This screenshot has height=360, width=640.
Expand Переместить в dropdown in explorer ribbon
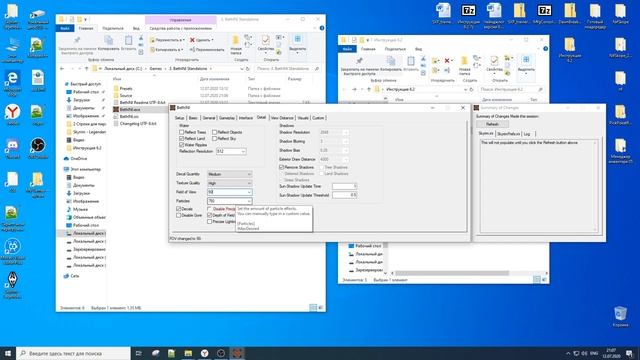(167, 40)
